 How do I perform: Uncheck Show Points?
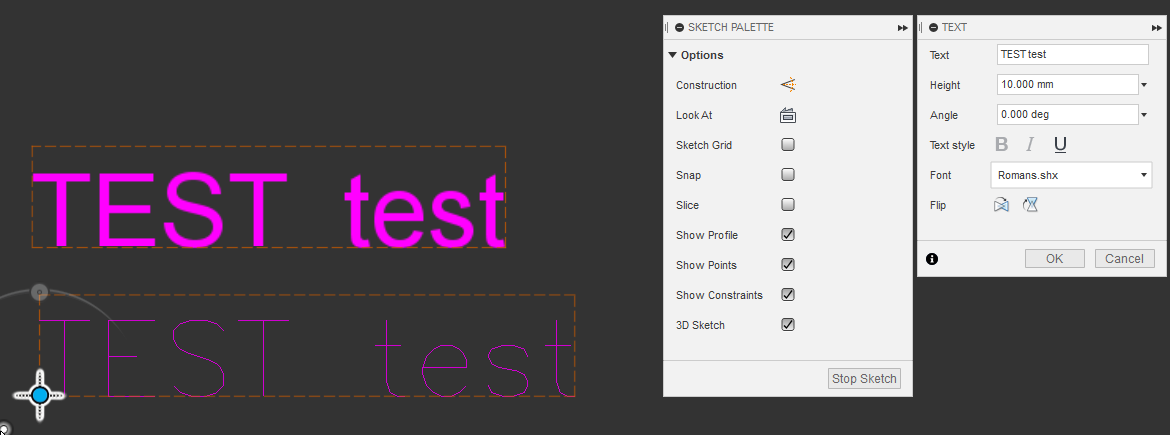[788, 264]
